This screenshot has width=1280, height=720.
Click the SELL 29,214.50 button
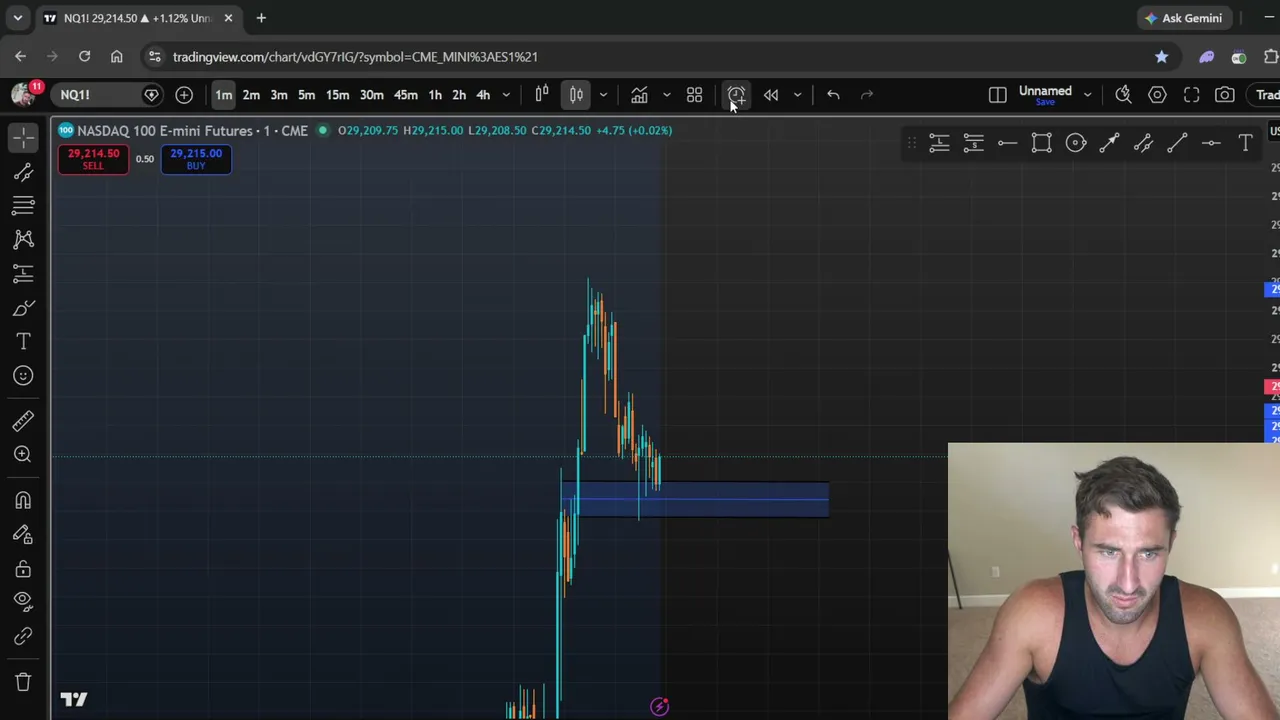93,159
